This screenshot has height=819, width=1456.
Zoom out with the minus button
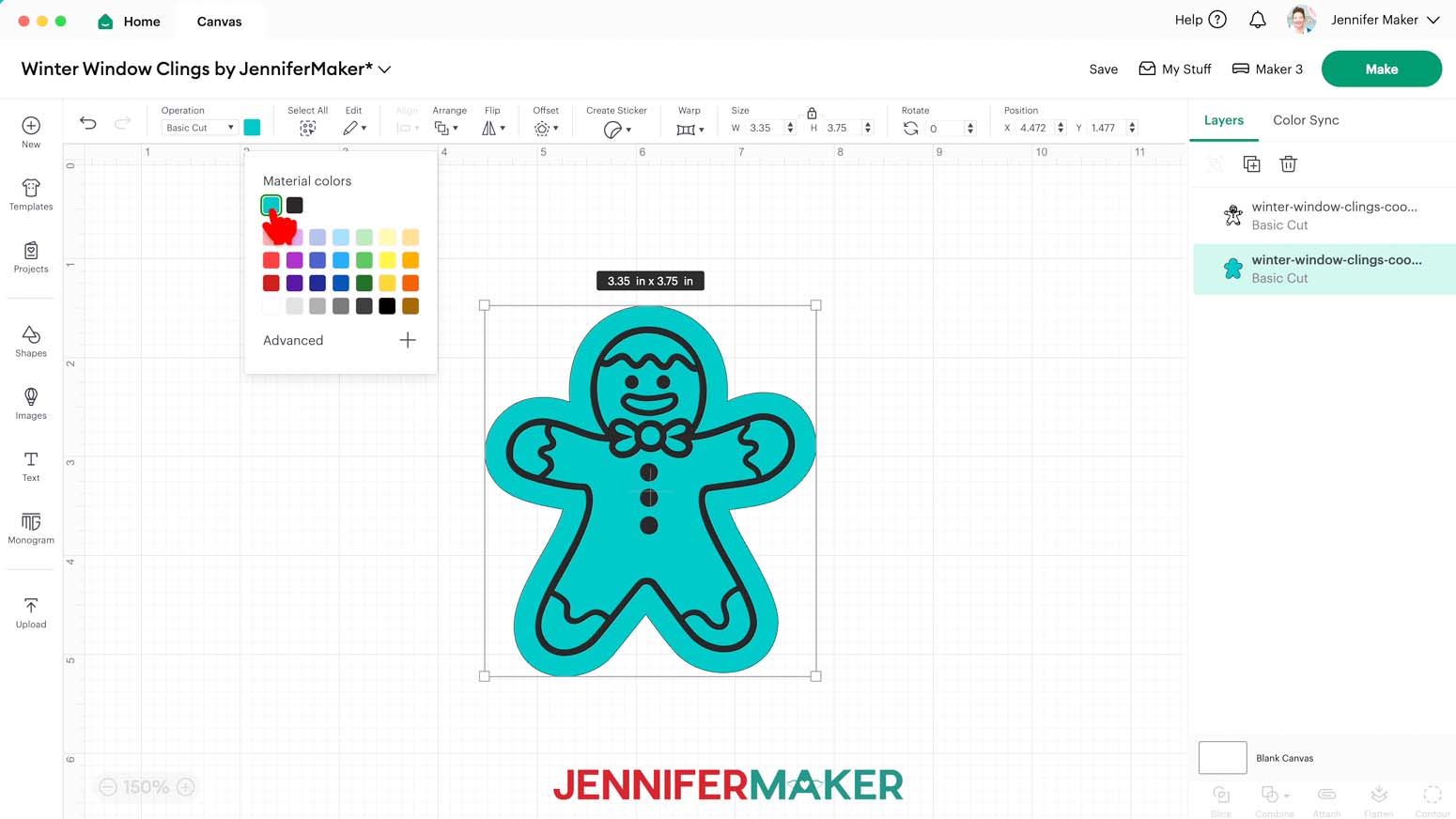click(108, 787)
